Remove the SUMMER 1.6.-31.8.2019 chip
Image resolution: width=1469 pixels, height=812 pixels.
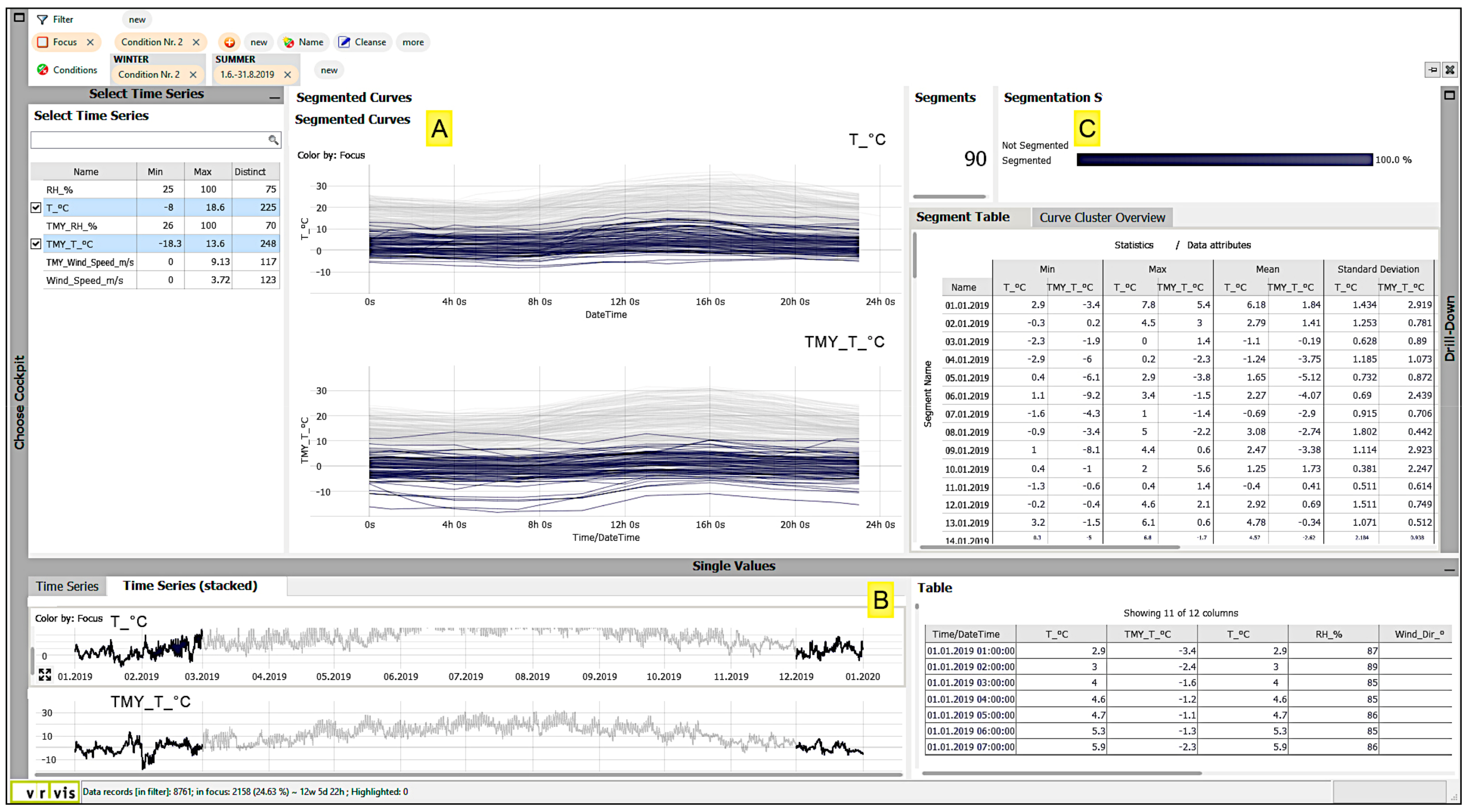click(288, 75)
